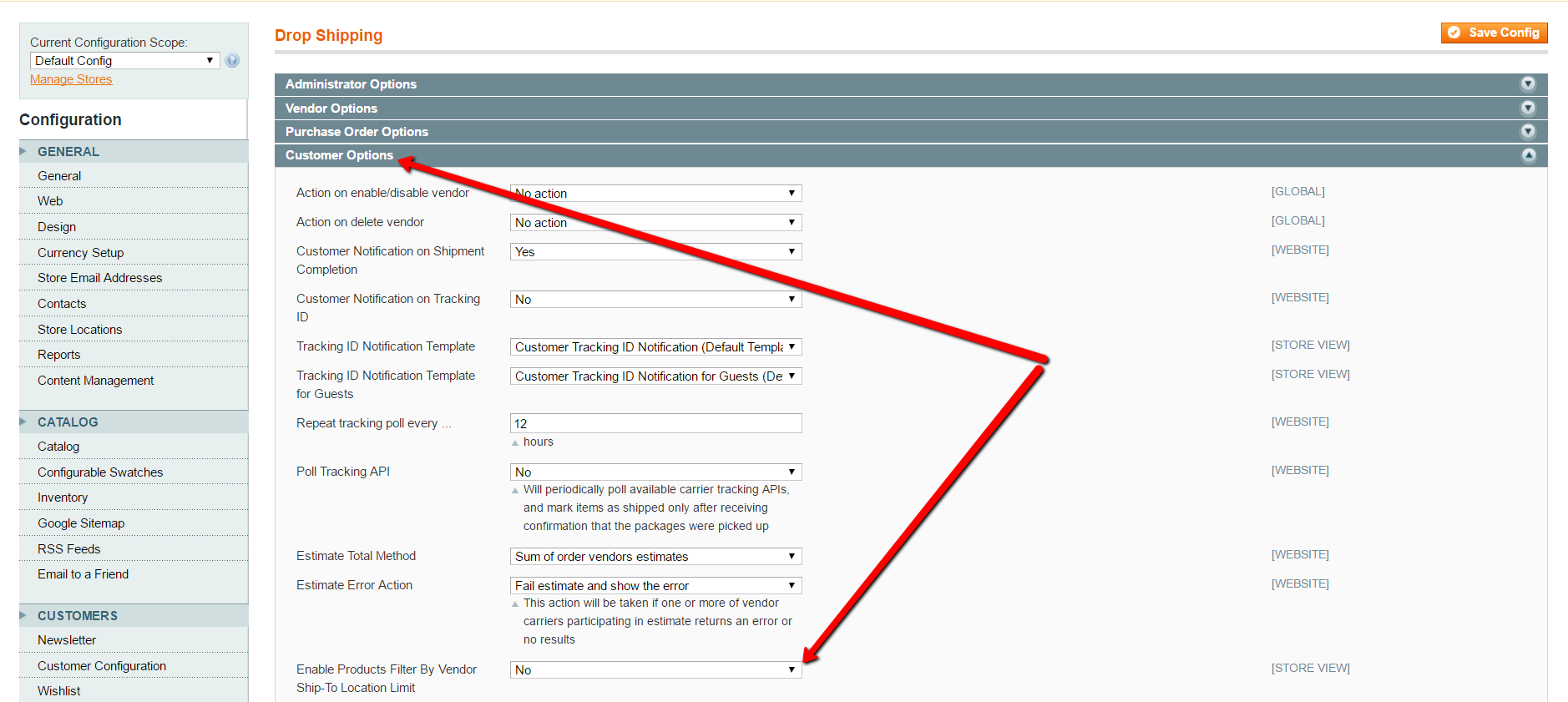This screenshot has width=1568, height=702.
Task: Collapse Customer Options using its arrow icon
Action: pyautogui.click(x=1528, y=155)
